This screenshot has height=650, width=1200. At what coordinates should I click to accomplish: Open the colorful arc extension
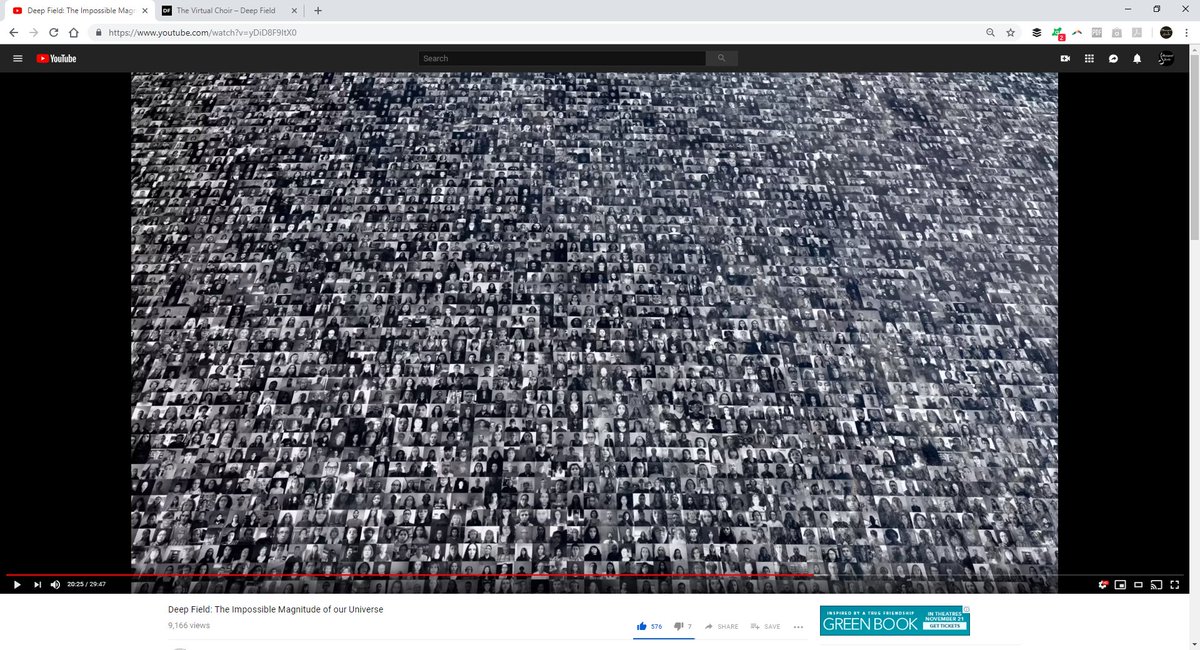click(1077, 32)
